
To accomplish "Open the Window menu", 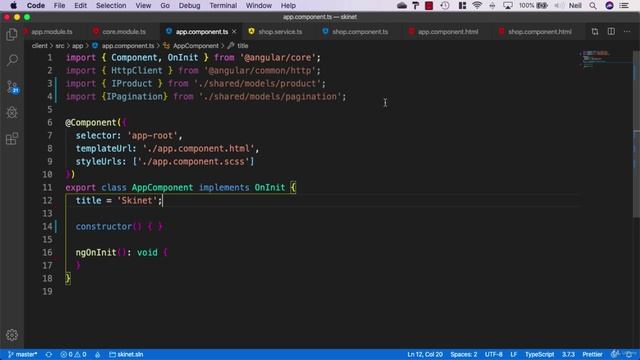I will point(258,5).
